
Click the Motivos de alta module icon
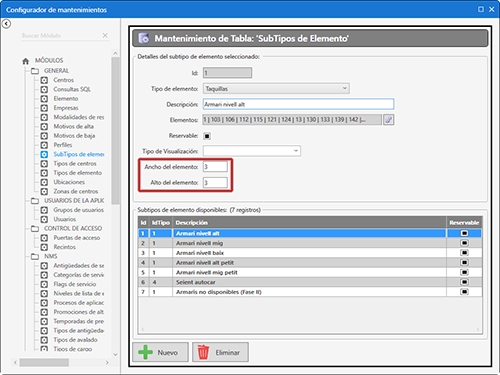(x=44, y=127)
